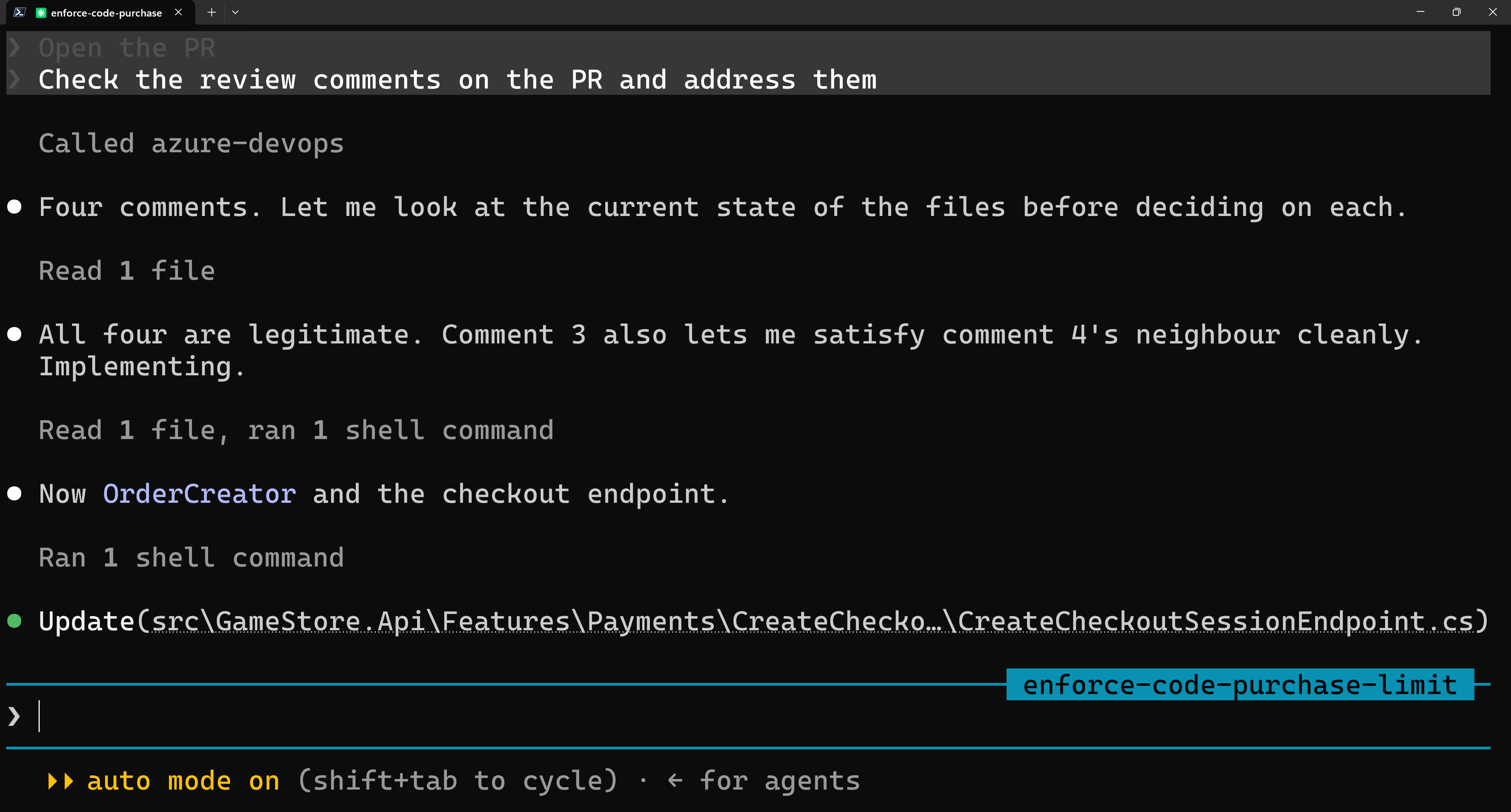
Task: Click the left arrow for agents
Action: coord(675,781)
